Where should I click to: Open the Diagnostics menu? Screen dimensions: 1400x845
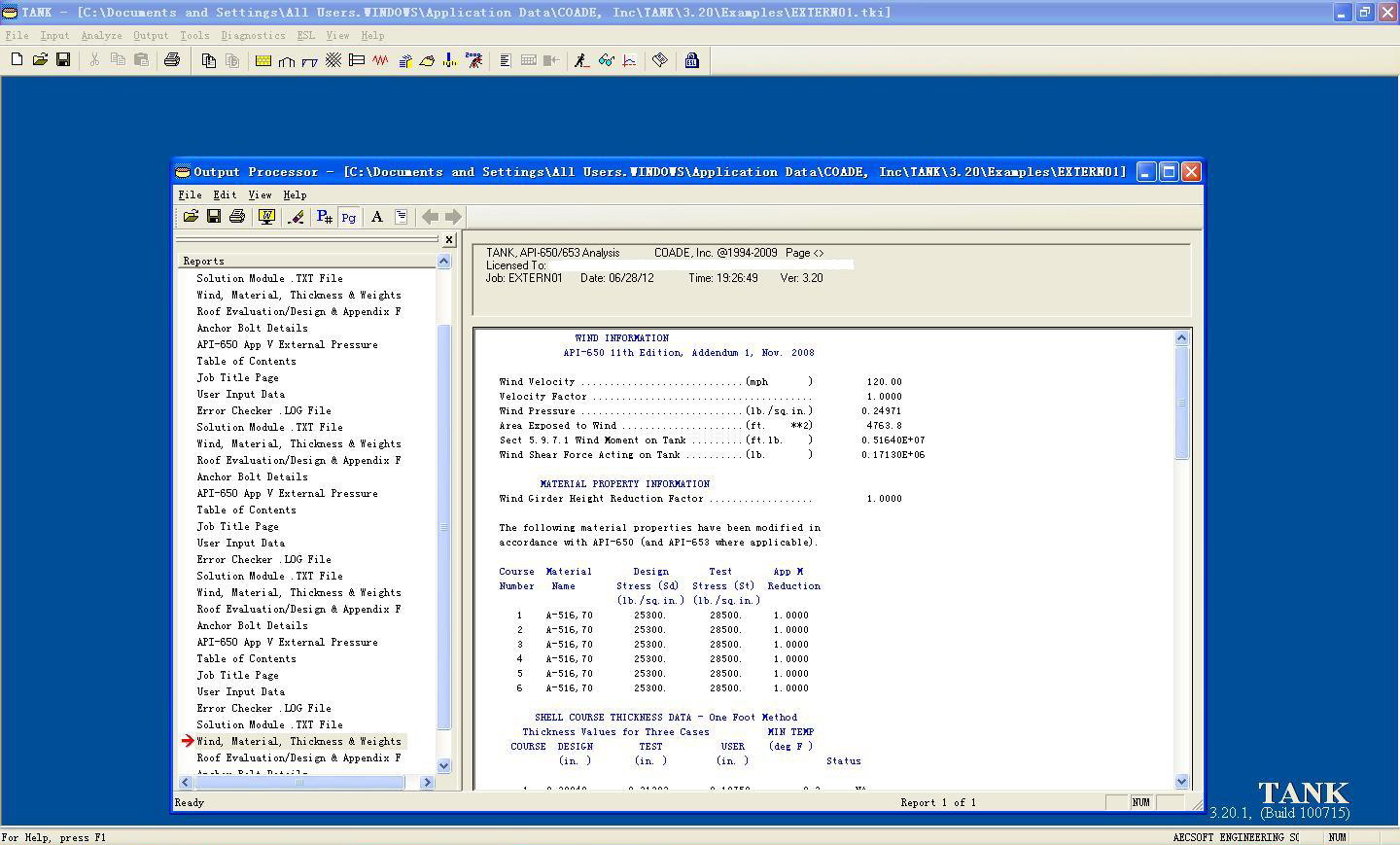click(253, 35)
